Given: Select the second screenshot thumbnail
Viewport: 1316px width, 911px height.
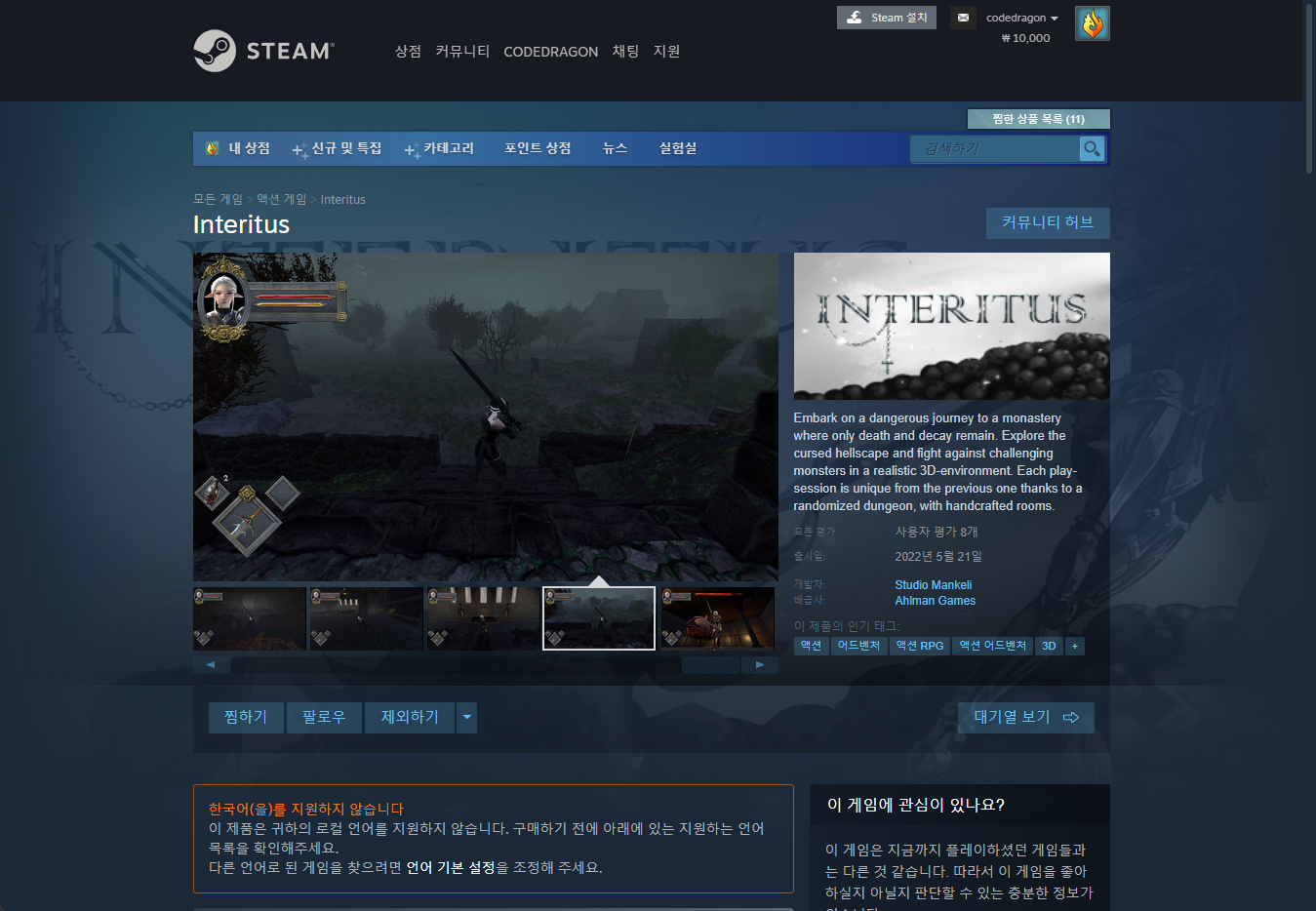Looking at the screenshot, I should pos(367,618).
